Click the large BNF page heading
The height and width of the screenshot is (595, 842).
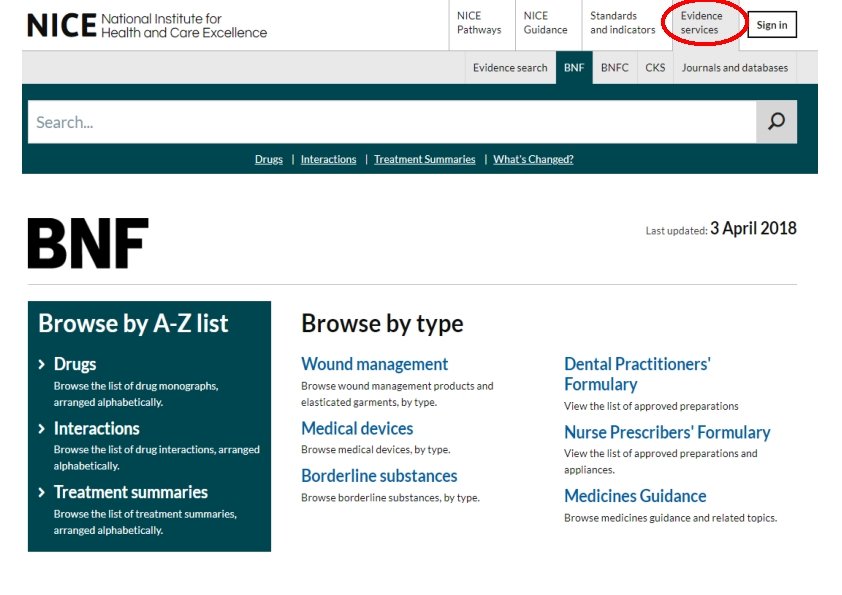coord(88,243)
